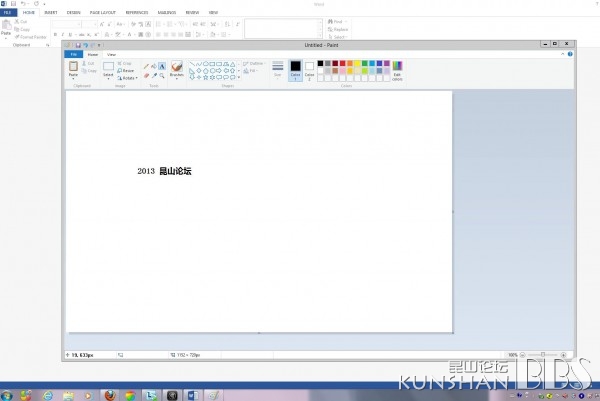Click Edit colors in Paint
600x401 pixels.
pos(397,70)
